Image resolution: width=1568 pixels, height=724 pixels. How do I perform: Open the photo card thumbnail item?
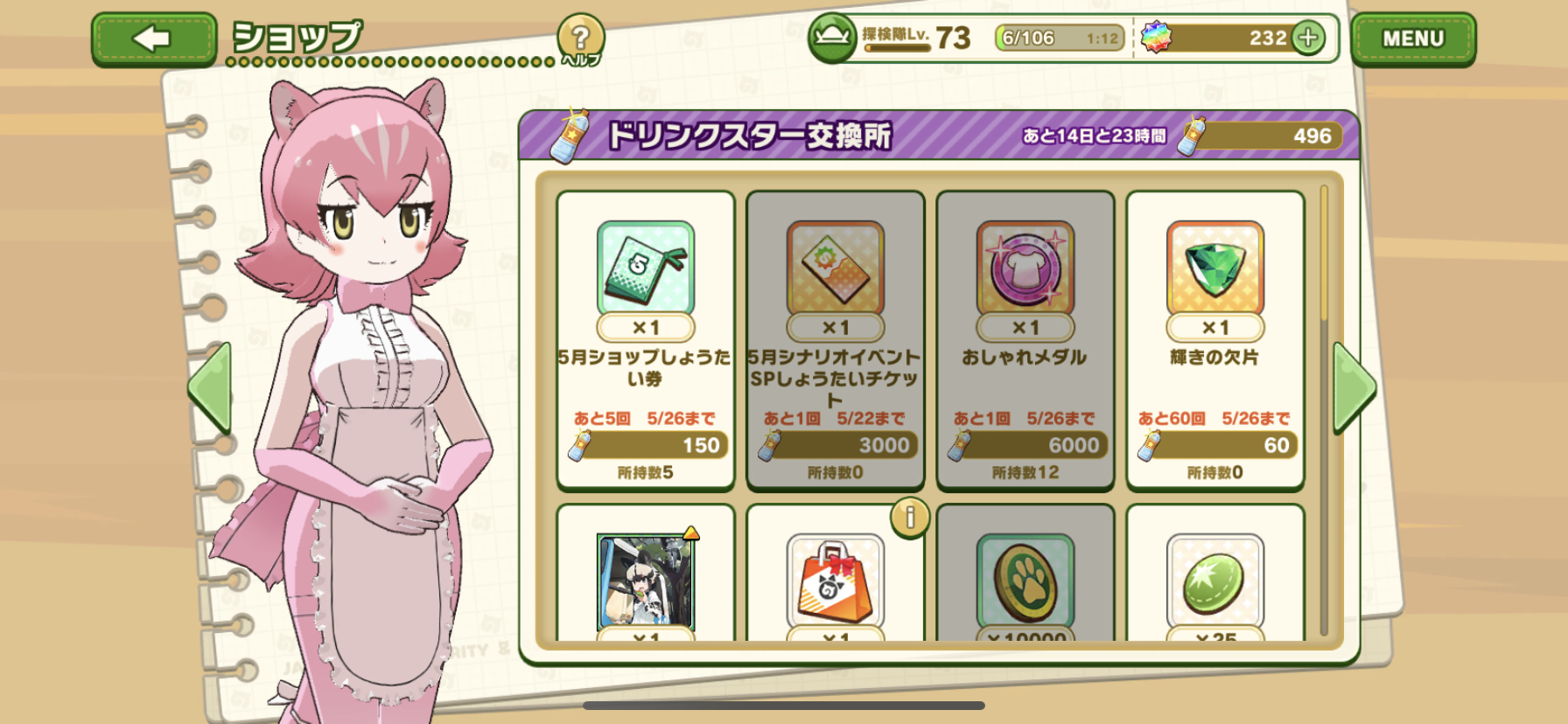click(x=646, y=581)
